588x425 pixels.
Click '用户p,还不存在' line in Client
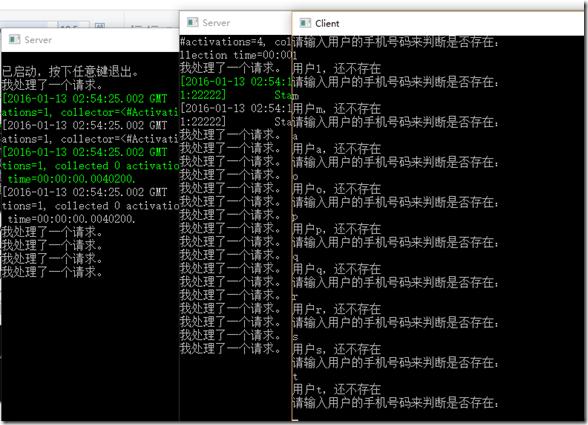click(x=337, y=229)
